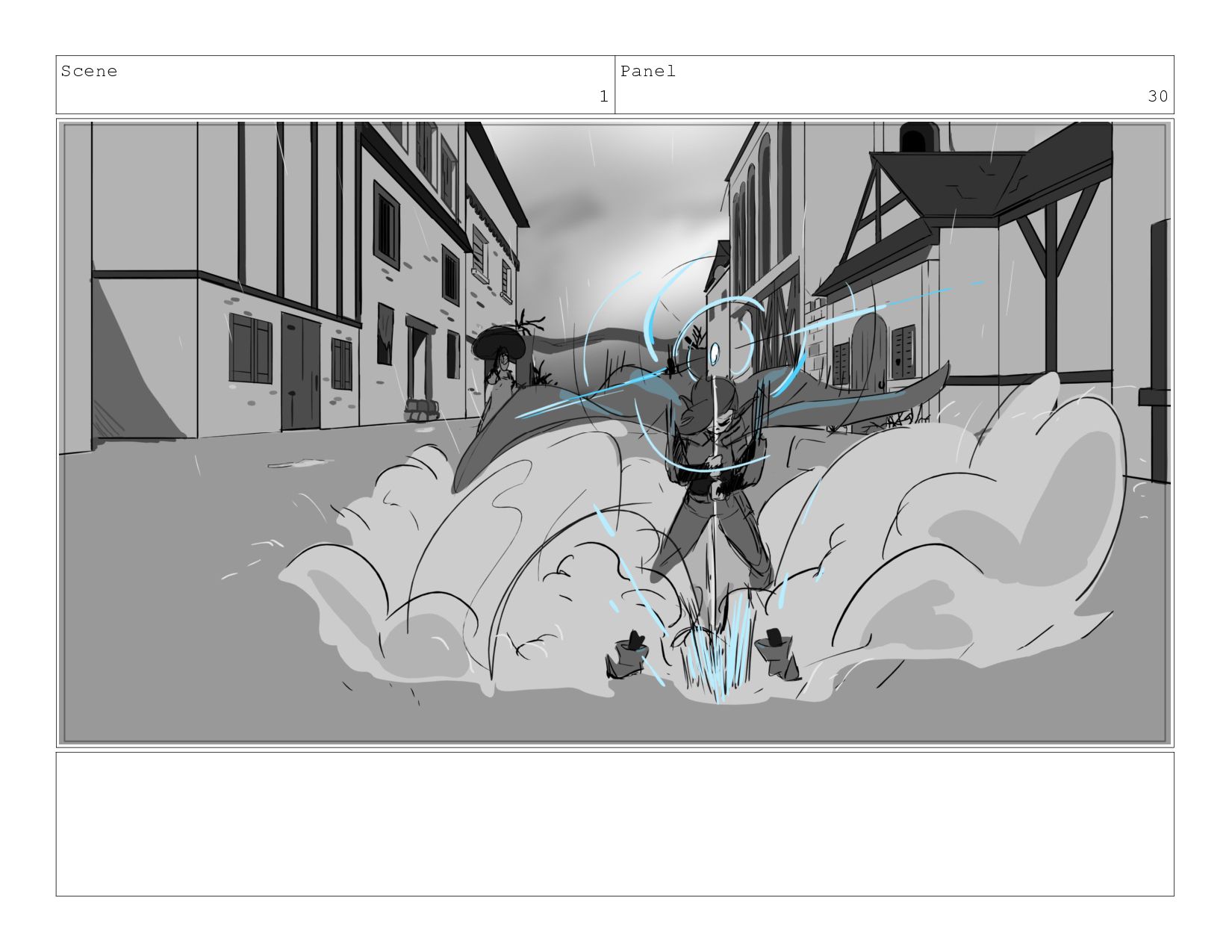
Task: Select the panel number value "30"
Action: (1158, 97)
